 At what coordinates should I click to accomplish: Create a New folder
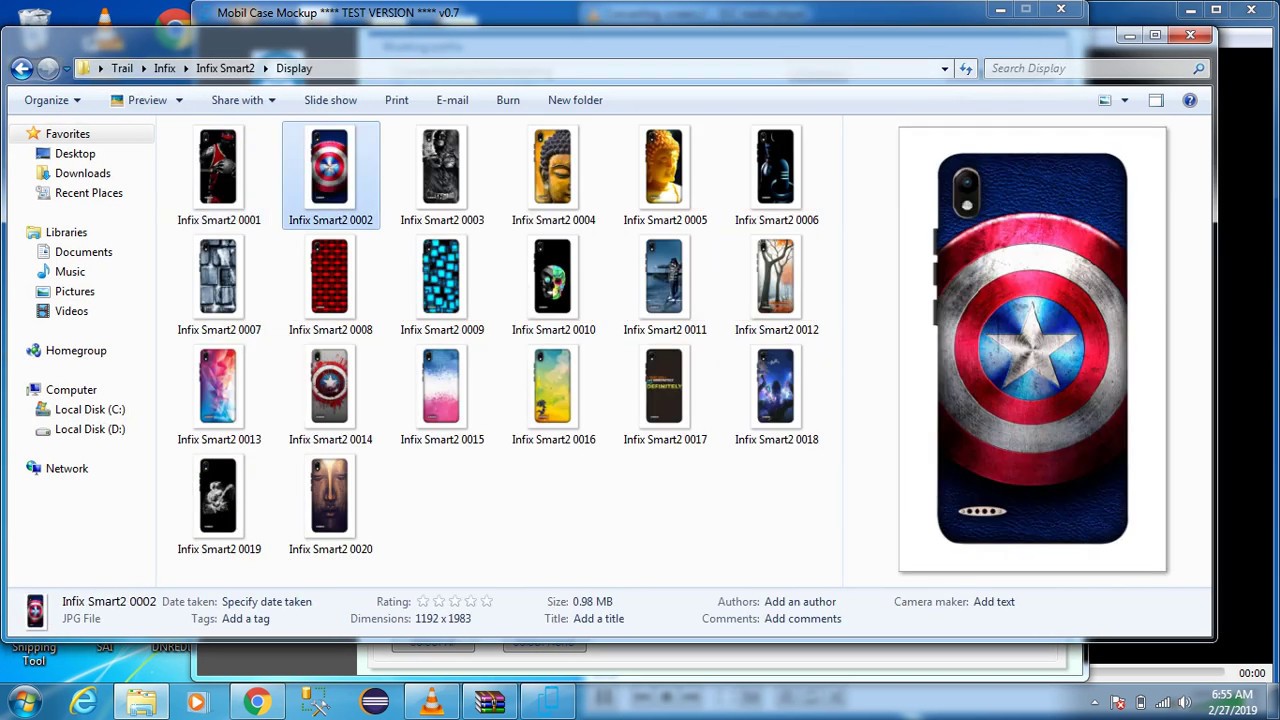[x=575, y=100]
